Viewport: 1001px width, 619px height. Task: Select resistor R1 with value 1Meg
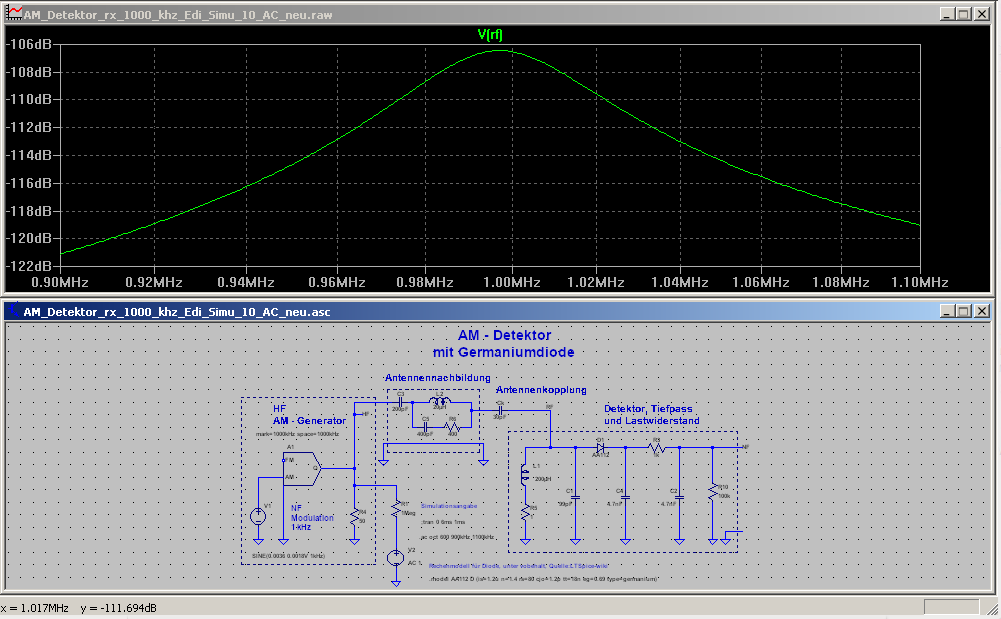[x=396, y=508]
